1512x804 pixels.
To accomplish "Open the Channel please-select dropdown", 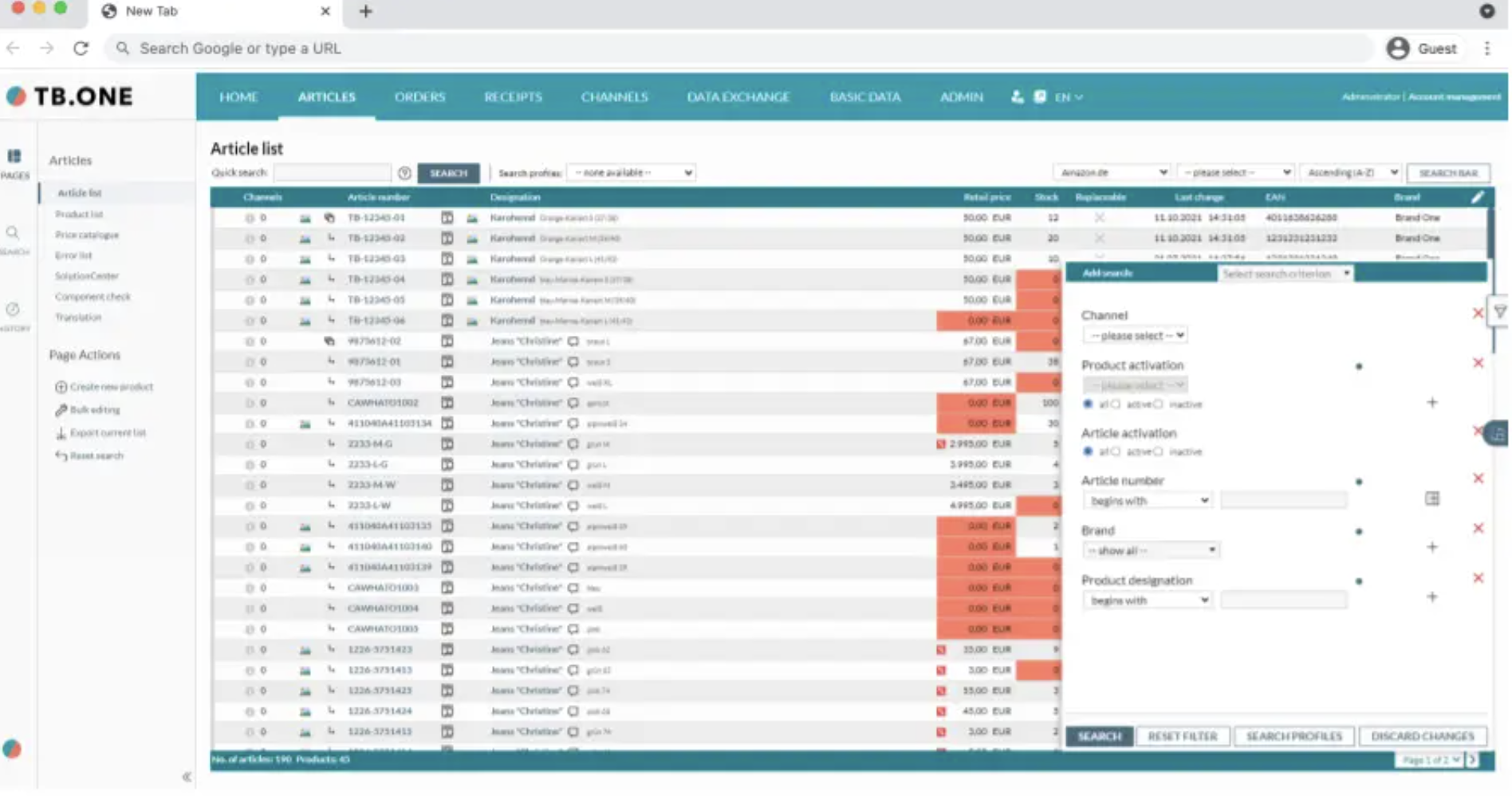I will coord(1133,335).
